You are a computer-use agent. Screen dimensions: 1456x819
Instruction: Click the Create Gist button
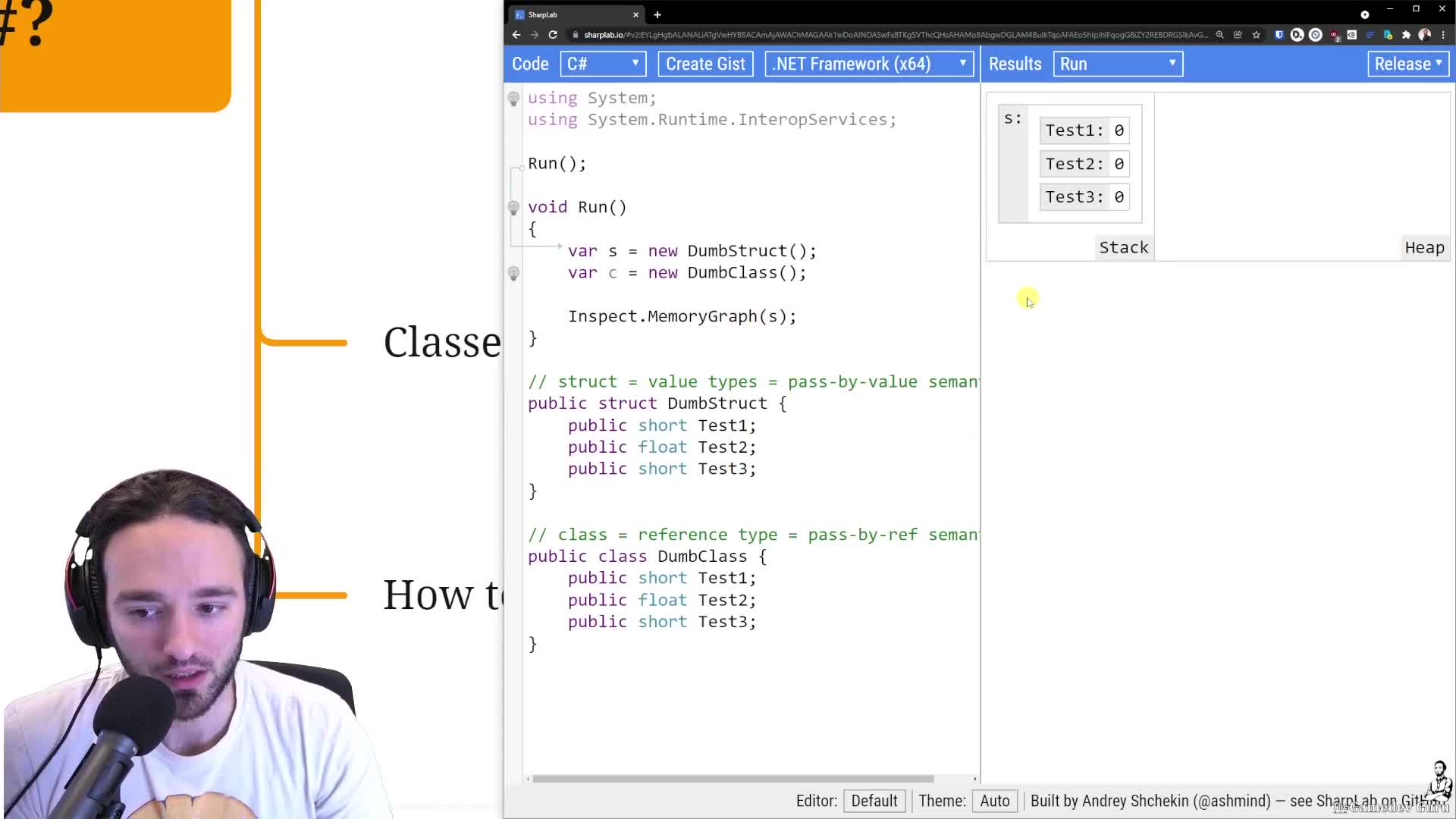pyautogui.click(x=704, y=64)
